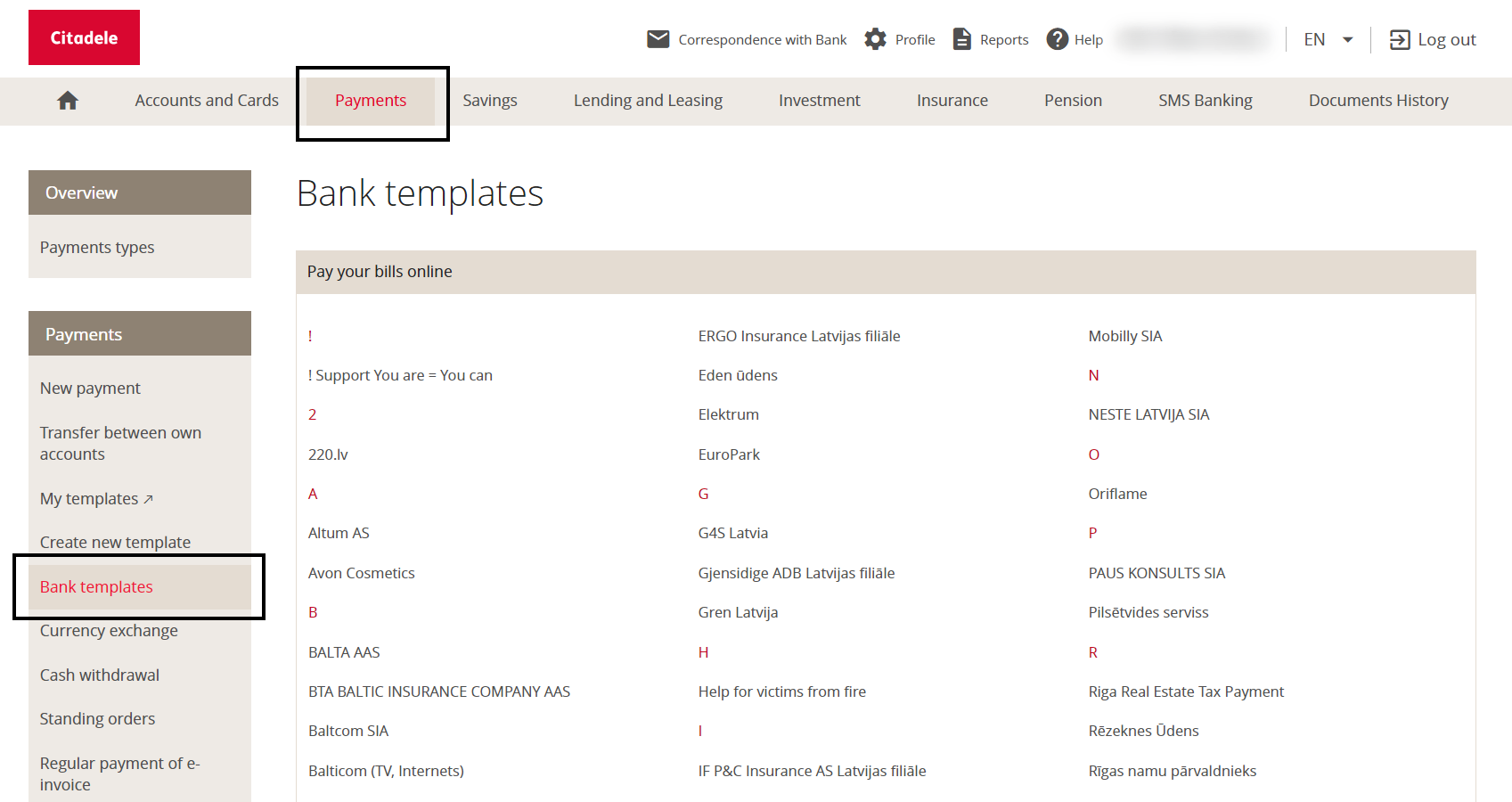Click the Payments sidebar header
The image size is (1512, 802).
(x=140, y=334)
